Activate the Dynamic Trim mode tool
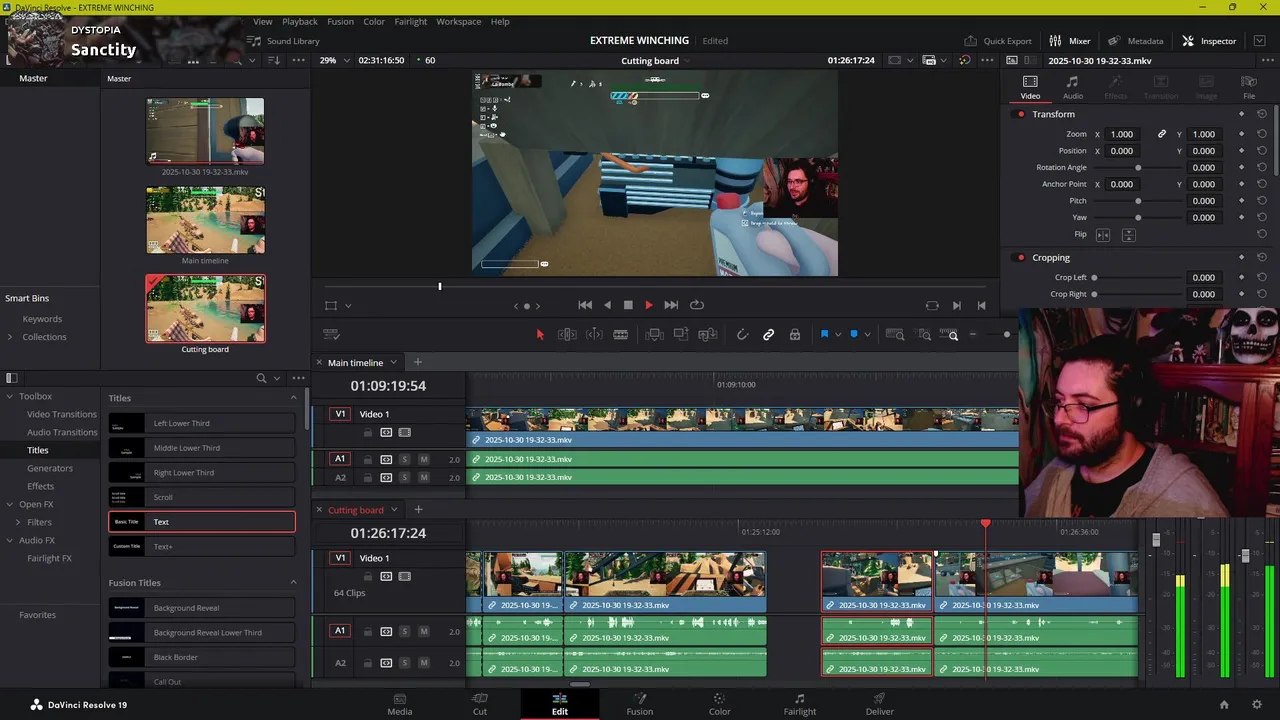 tap(594, 335)
